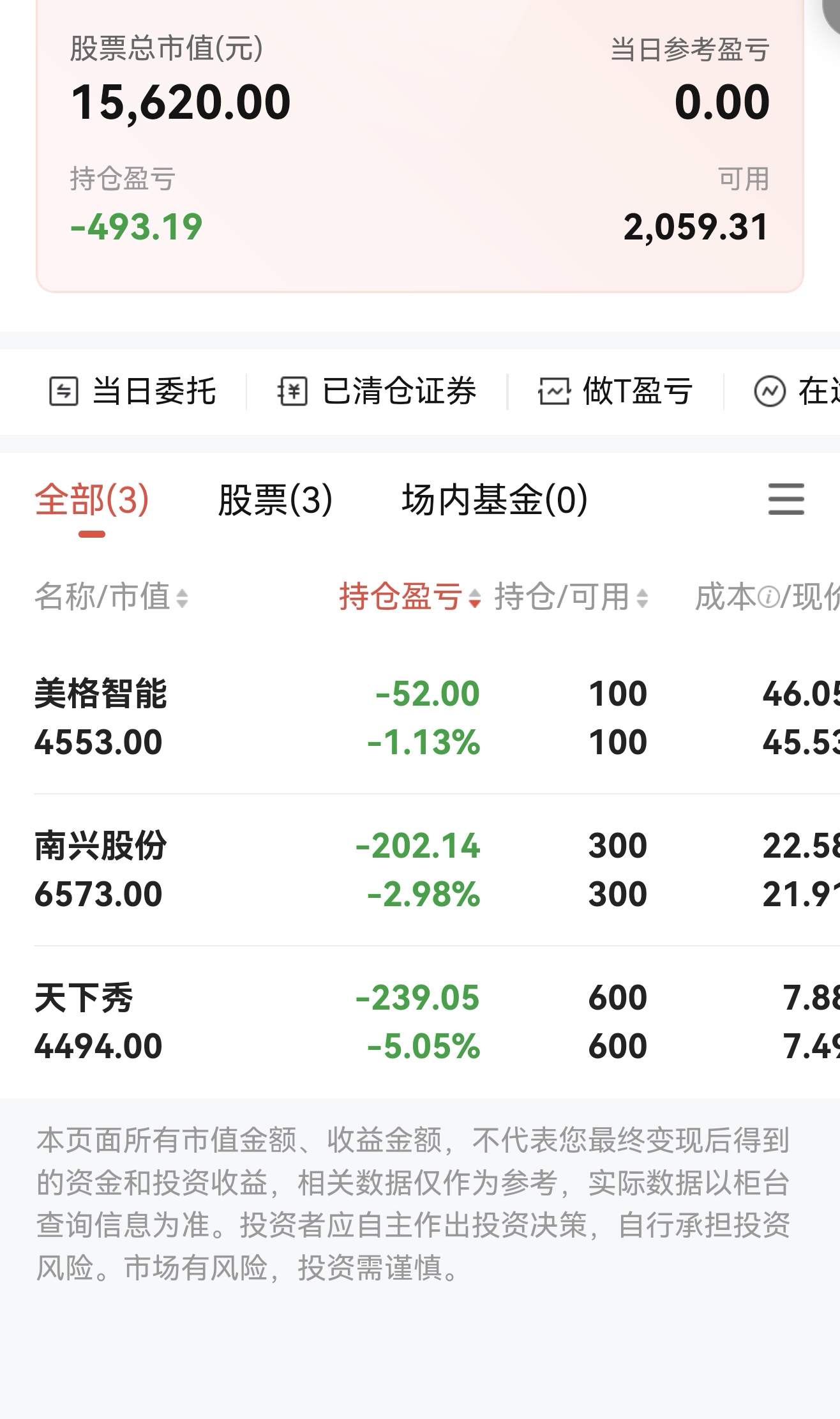Open 已清仓证券 cleared positions
The height and width of the screenshot is (1419, 840).
coord(399,391)
